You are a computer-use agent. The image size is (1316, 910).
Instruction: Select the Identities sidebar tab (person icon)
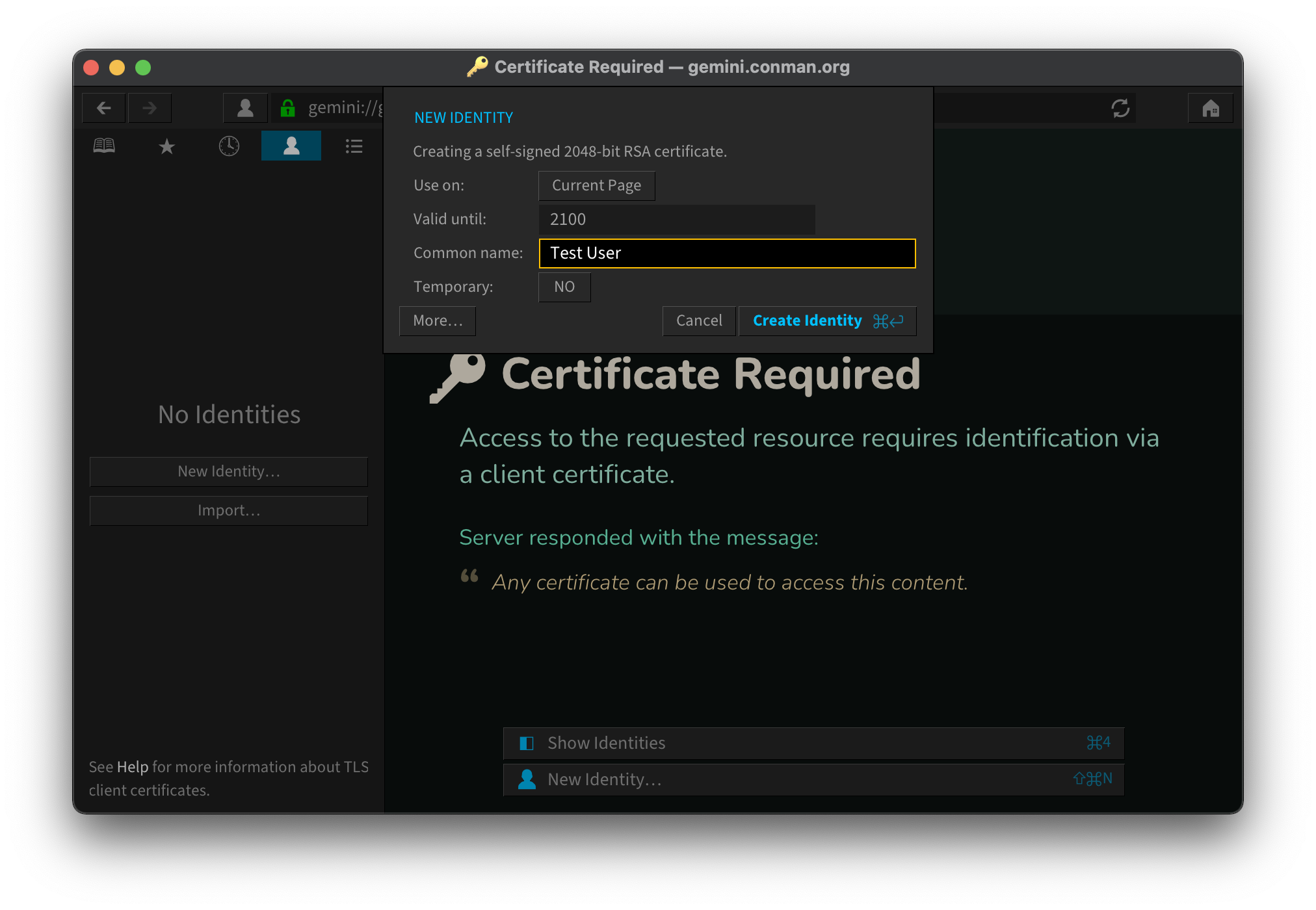tap(291, 146)
